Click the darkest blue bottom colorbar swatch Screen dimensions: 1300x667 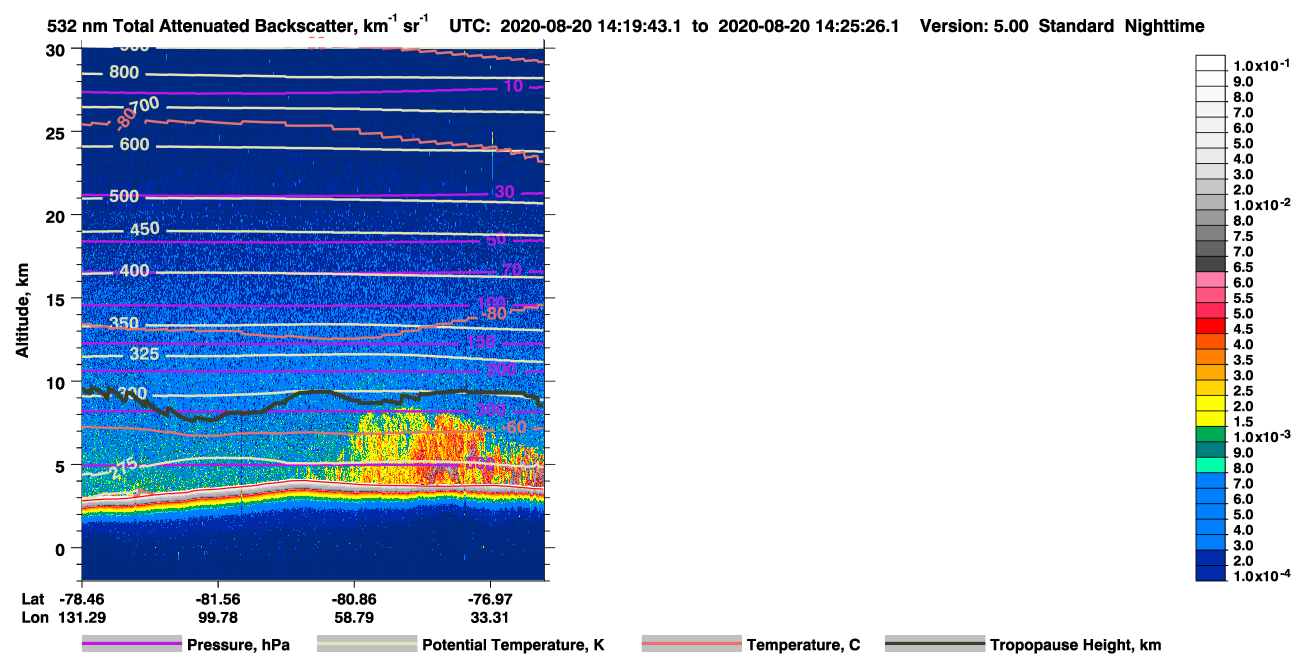[1211, 574]
